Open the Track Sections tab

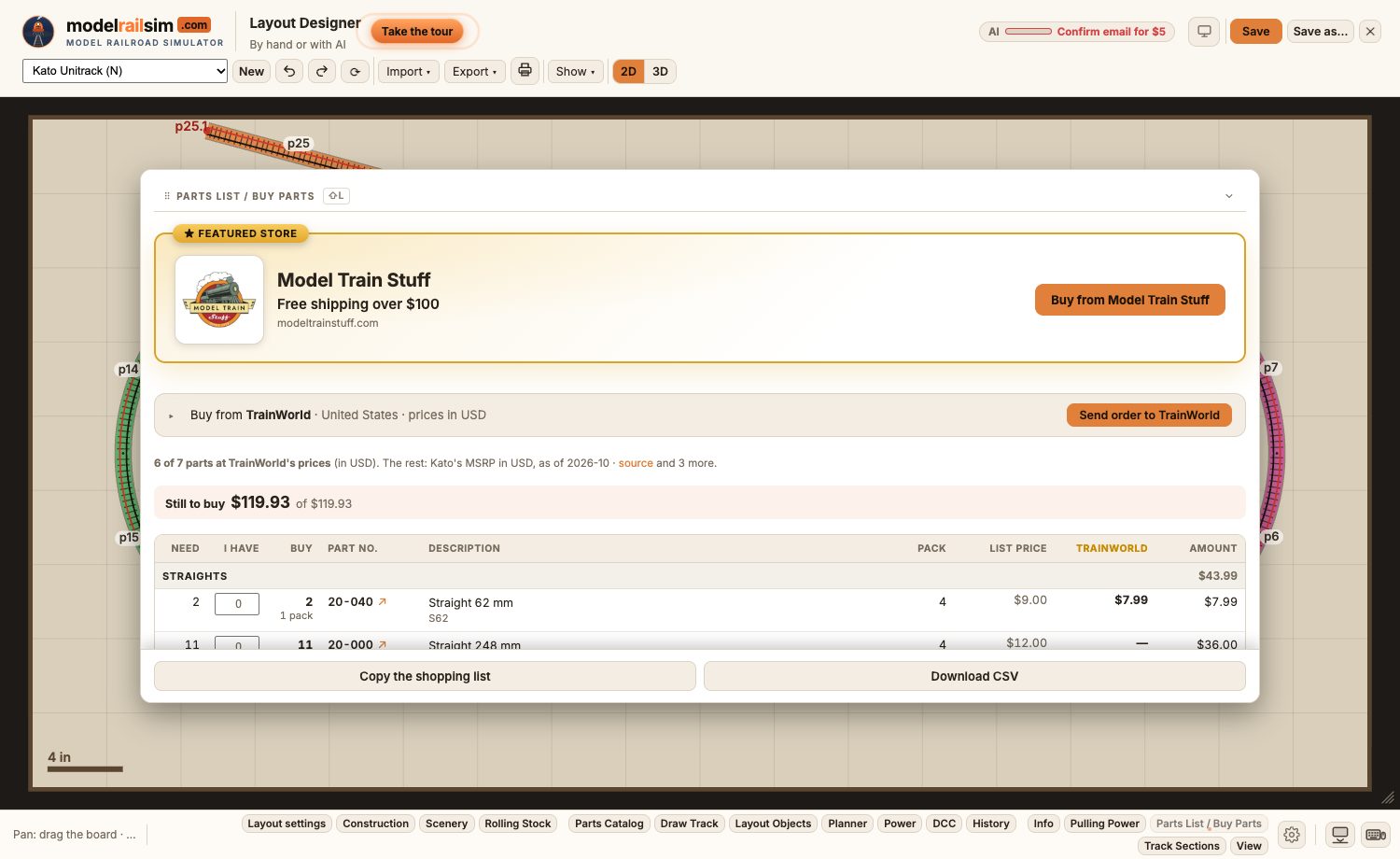[1182, 846]
